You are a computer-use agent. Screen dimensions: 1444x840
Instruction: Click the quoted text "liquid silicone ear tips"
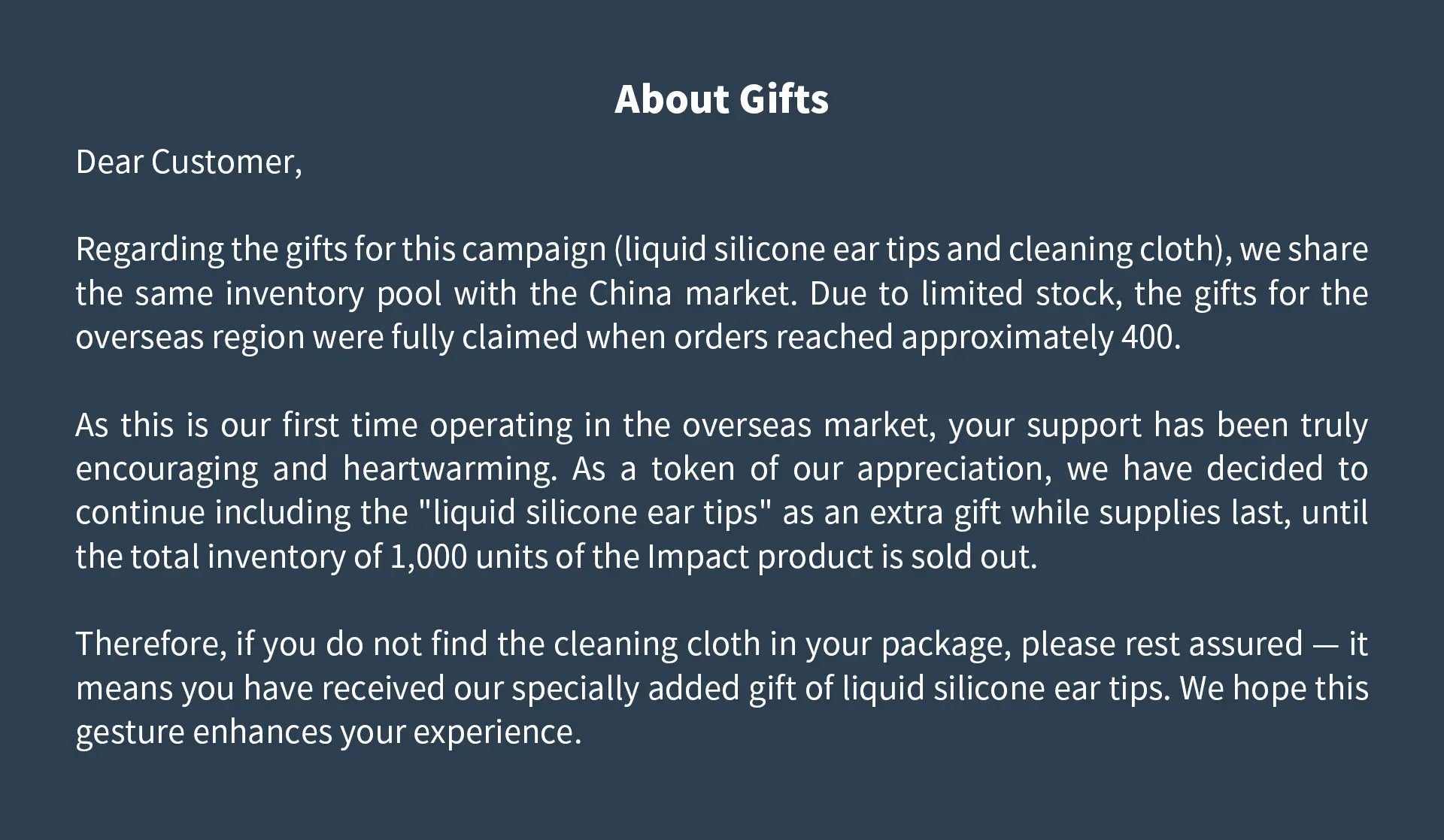click(x=596, y=513)
